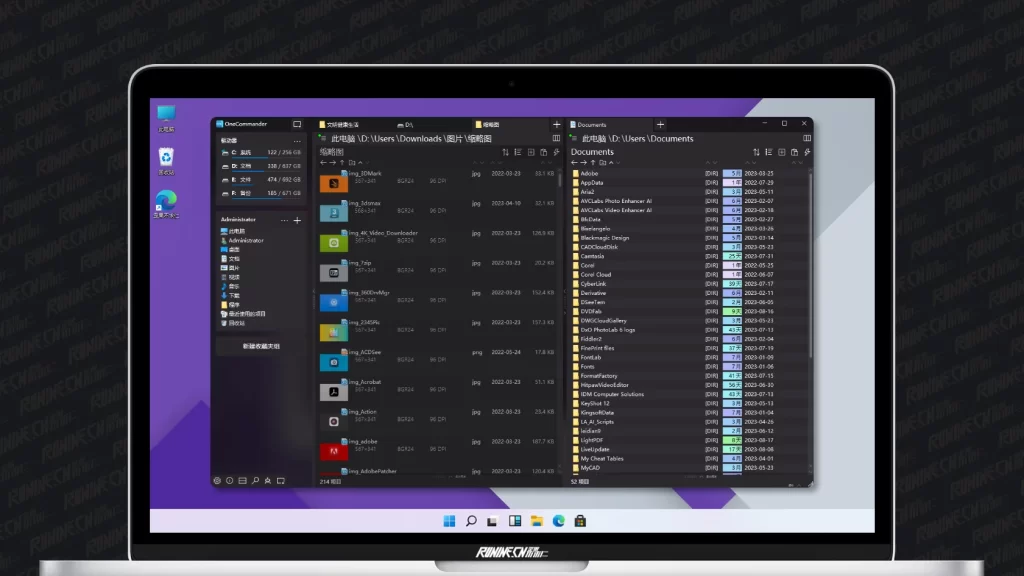
Task: Add a new tab in the Documents pane
Action: click(660, 125)
